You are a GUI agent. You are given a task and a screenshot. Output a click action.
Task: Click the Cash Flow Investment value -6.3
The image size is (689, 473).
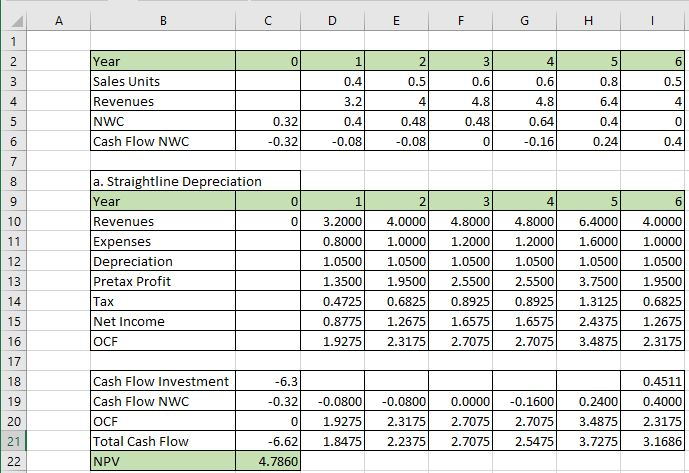click(x=267, y=381)
